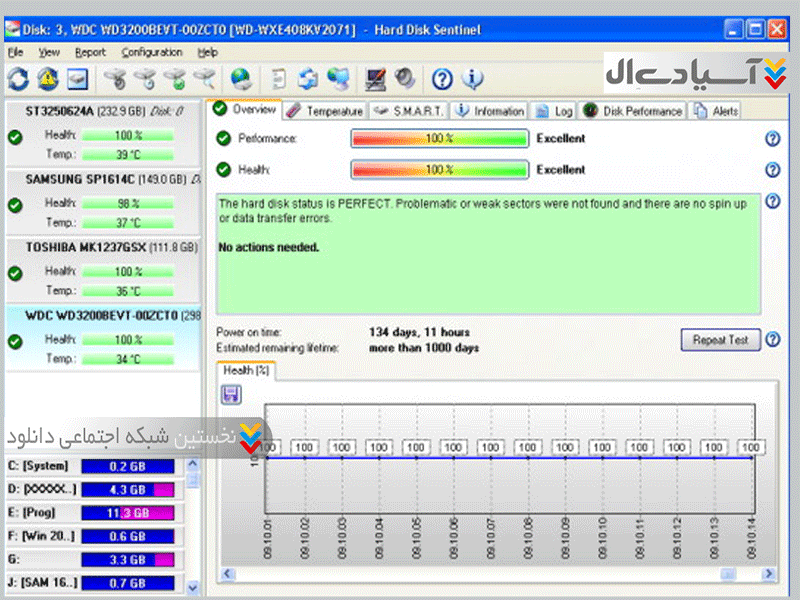Save the health graph using floppy icon
The image size is (800, 600).
click(231, 395)
